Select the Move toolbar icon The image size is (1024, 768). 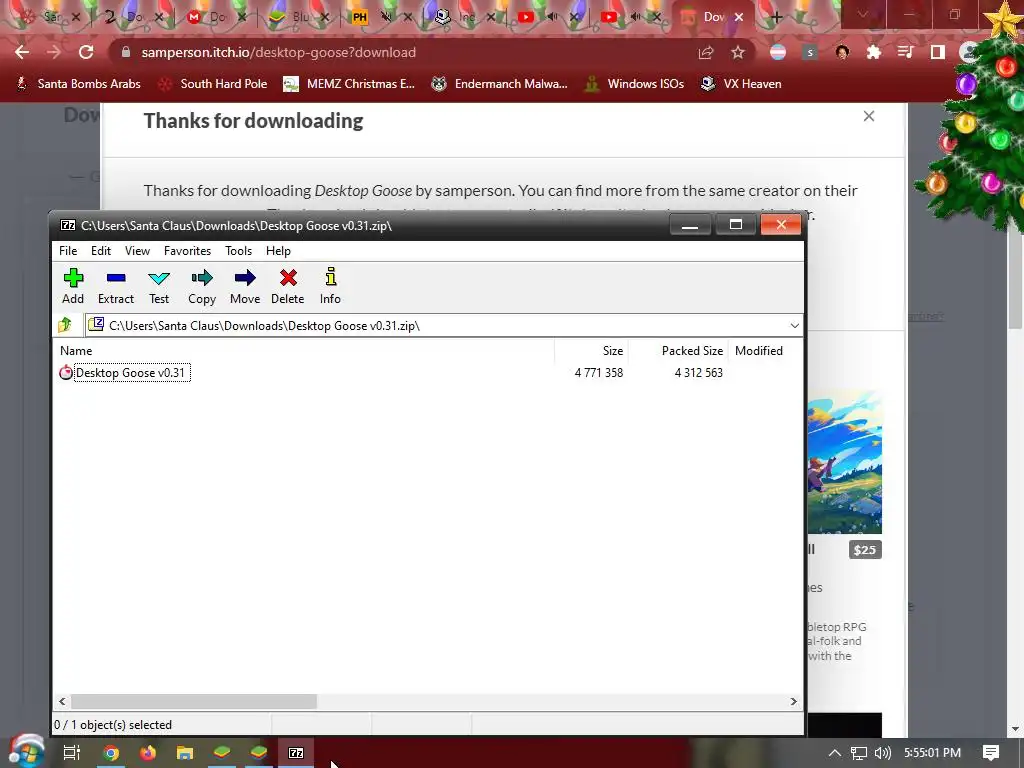[x=245, y=286]
